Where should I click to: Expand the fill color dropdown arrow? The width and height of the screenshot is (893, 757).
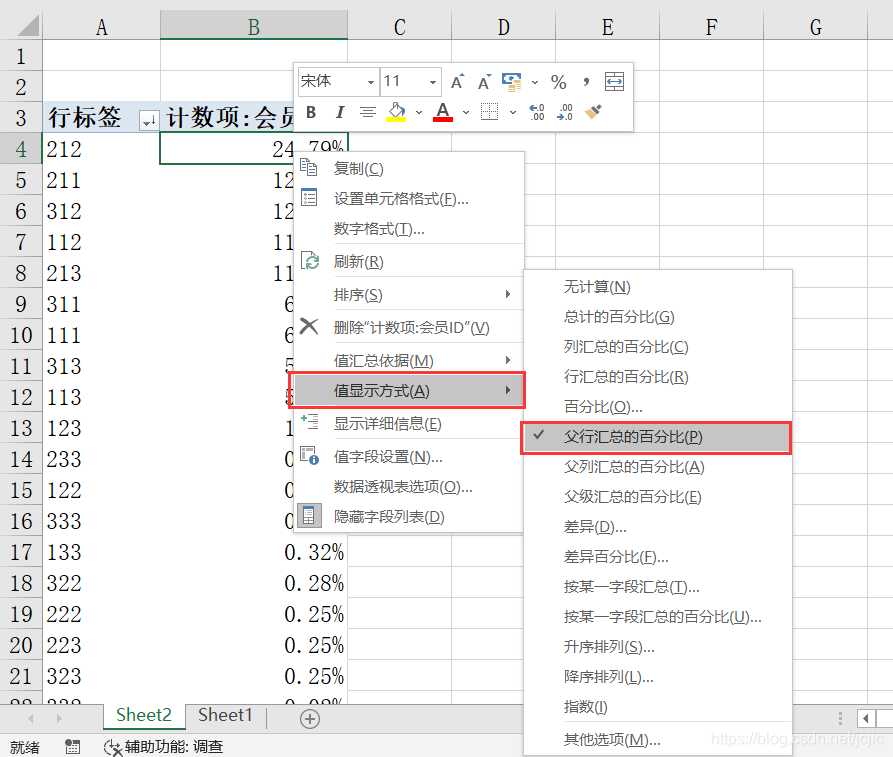tap(419, 113)
